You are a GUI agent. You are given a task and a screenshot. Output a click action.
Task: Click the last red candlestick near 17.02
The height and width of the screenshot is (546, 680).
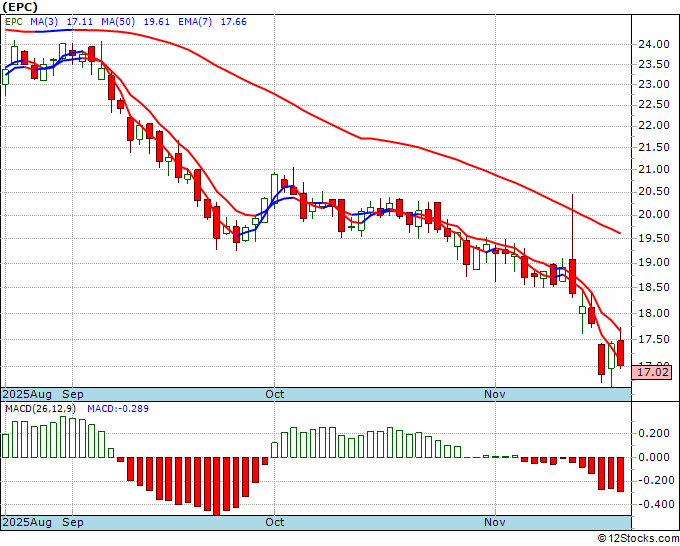pyautogui.click(x=621, y=353)
